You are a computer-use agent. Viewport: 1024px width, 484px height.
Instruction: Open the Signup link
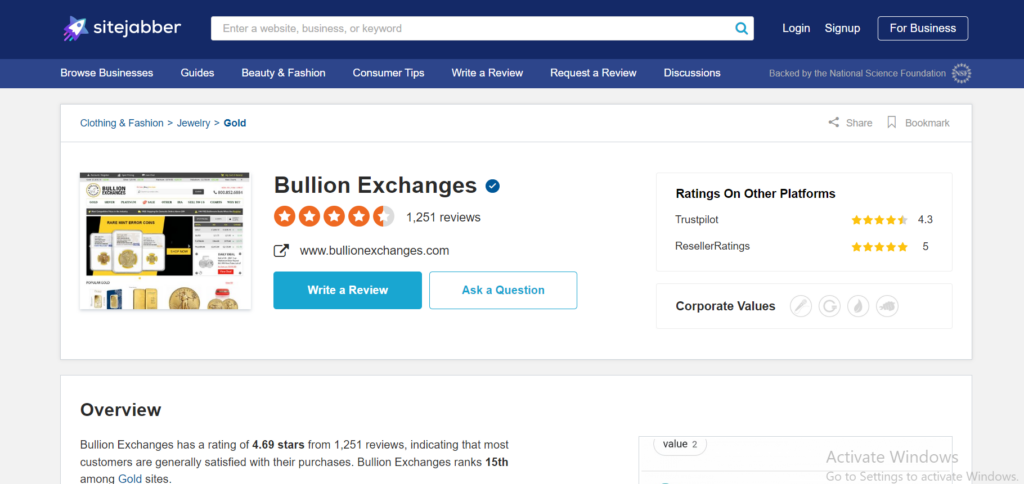click(842, 28)
